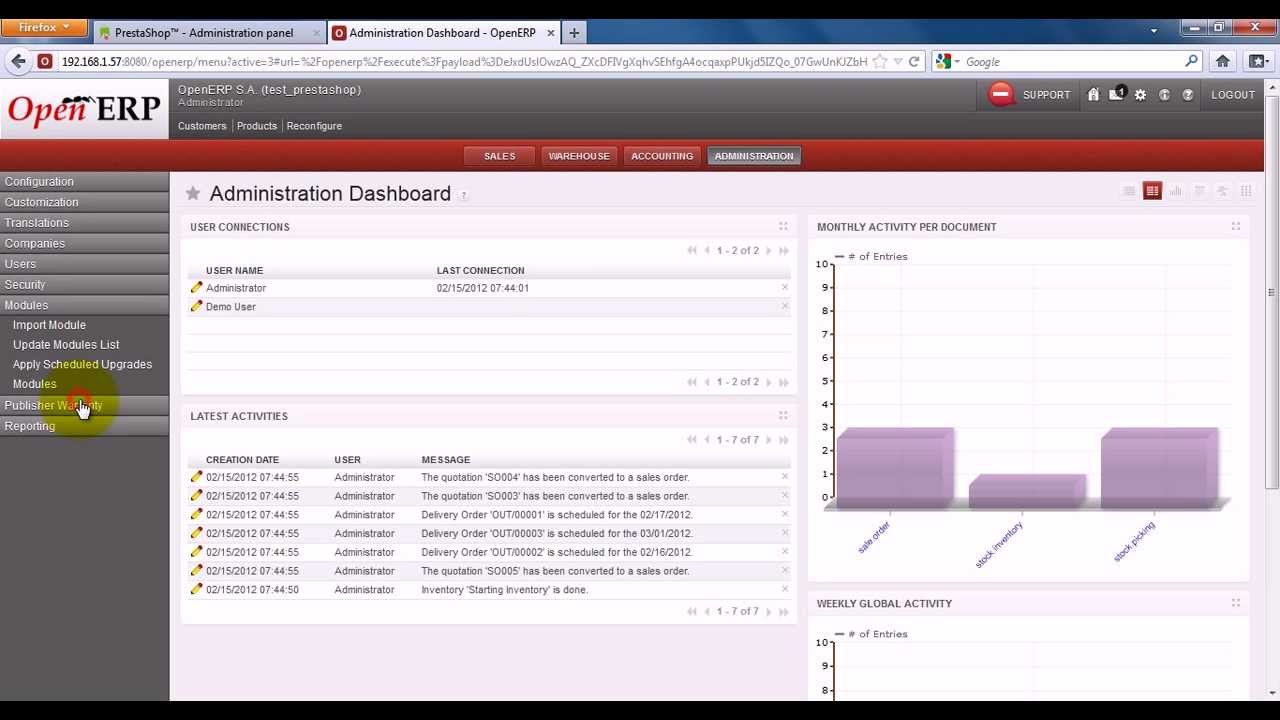
Task: Delete the Administrator connection row with x
Action: pos(785,288)
